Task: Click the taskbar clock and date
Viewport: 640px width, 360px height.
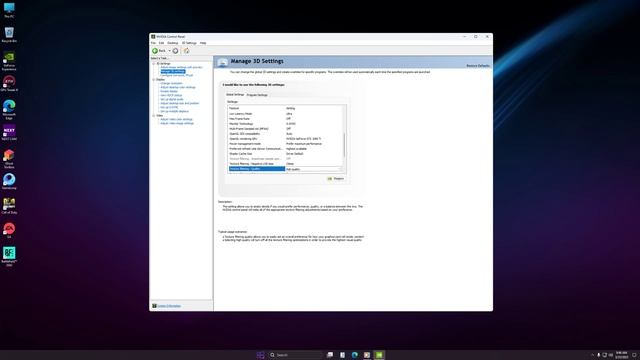Action: click(622, 355)
